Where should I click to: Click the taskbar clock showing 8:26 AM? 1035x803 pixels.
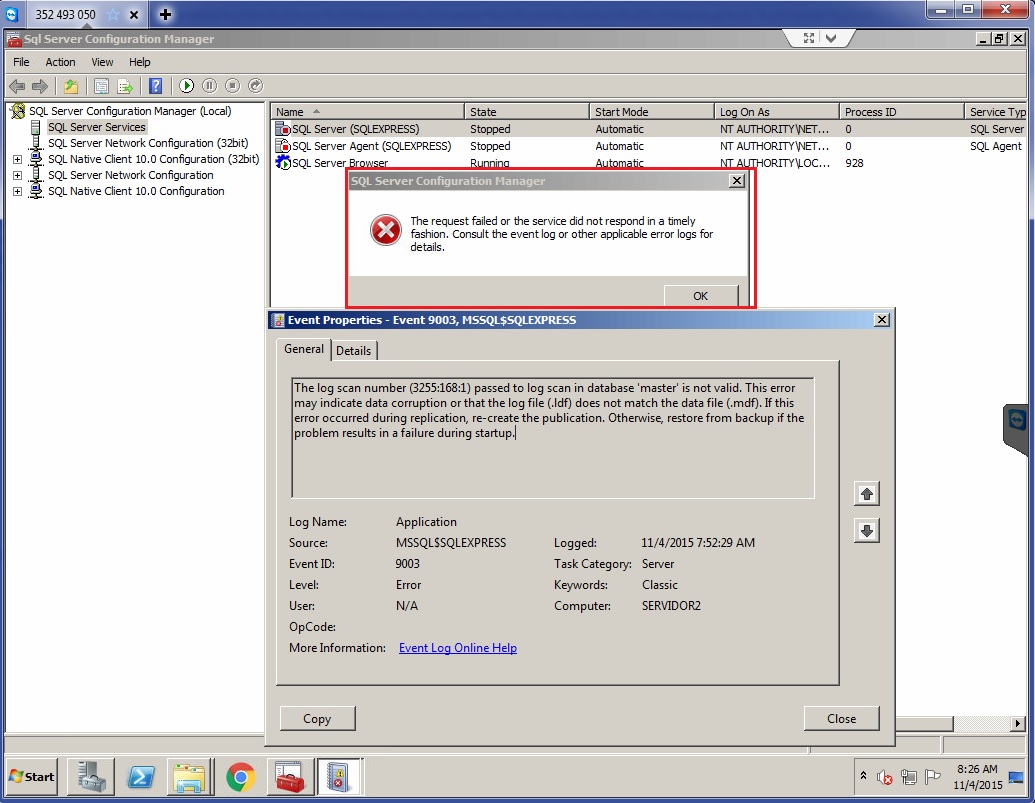tap(978, 777)
